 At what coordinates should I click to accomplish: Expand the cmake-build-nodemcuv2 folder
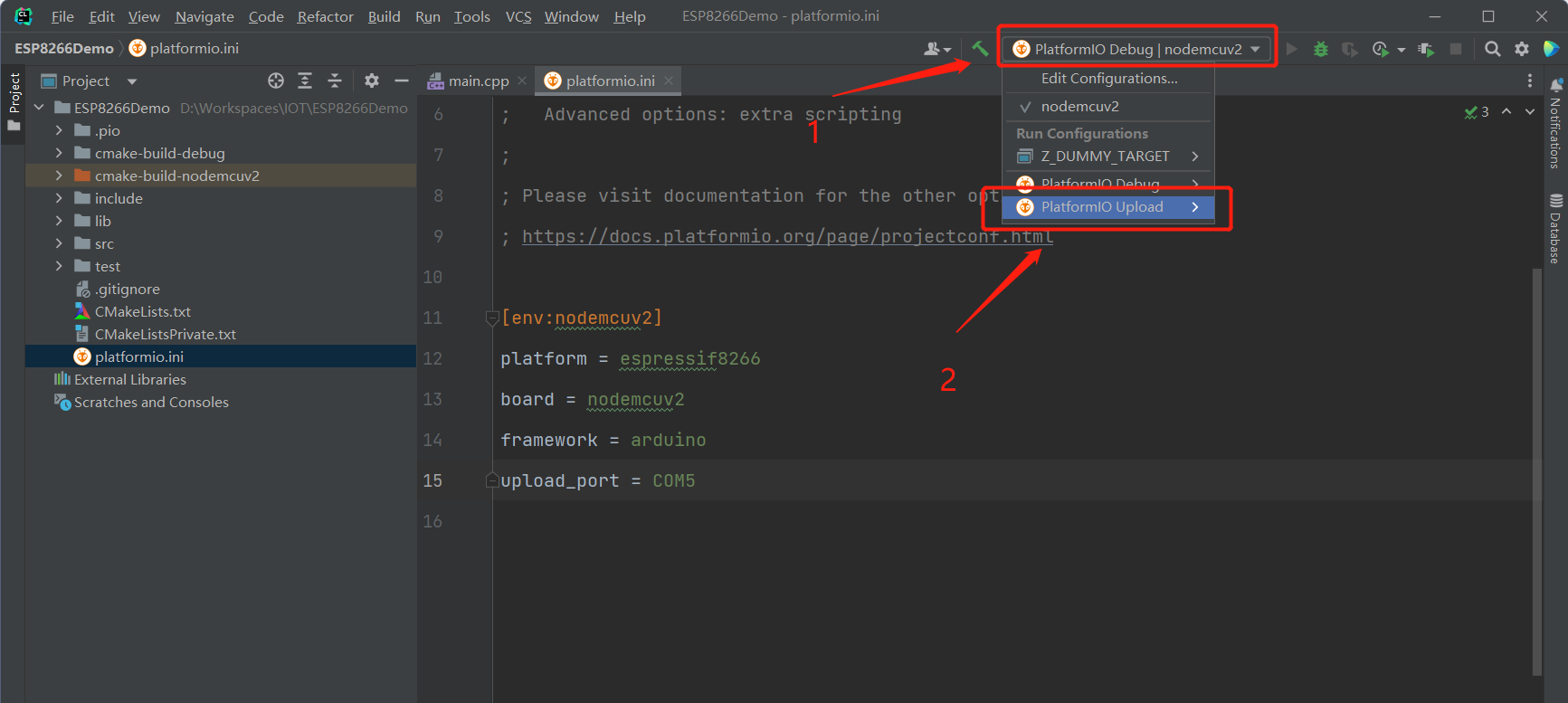tap(59, 176)
